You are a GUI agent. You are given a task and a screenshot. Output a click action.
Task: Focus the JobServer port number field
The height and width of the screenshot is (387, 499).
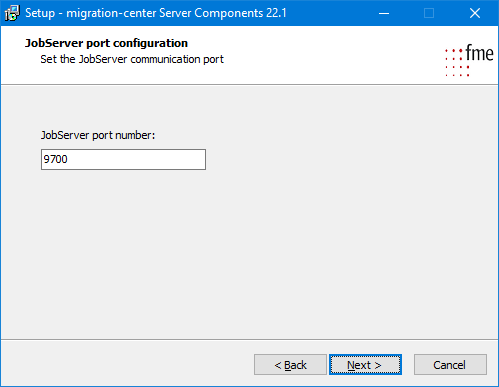(x=123, y=159)
